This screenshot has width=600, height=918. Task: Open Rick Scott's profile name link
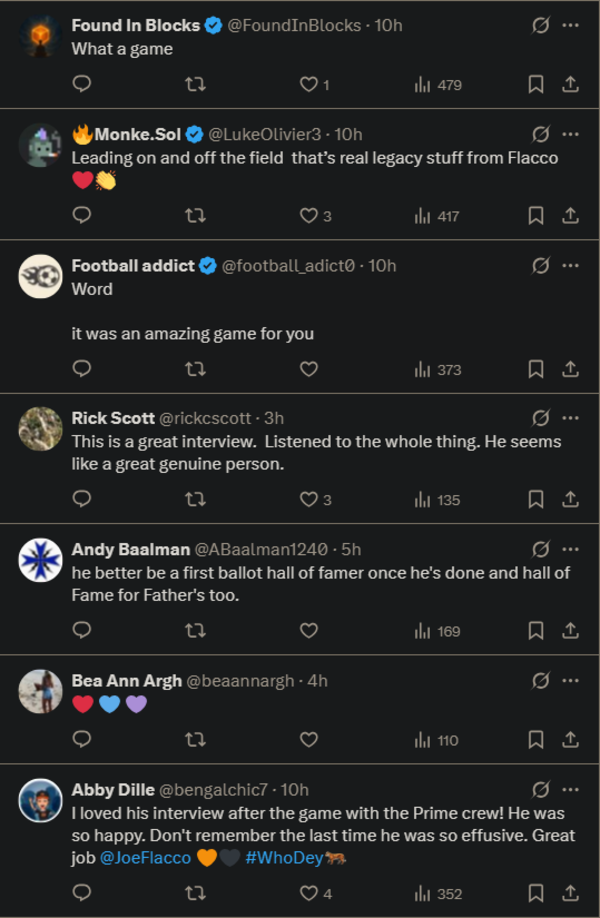point(113,418)
